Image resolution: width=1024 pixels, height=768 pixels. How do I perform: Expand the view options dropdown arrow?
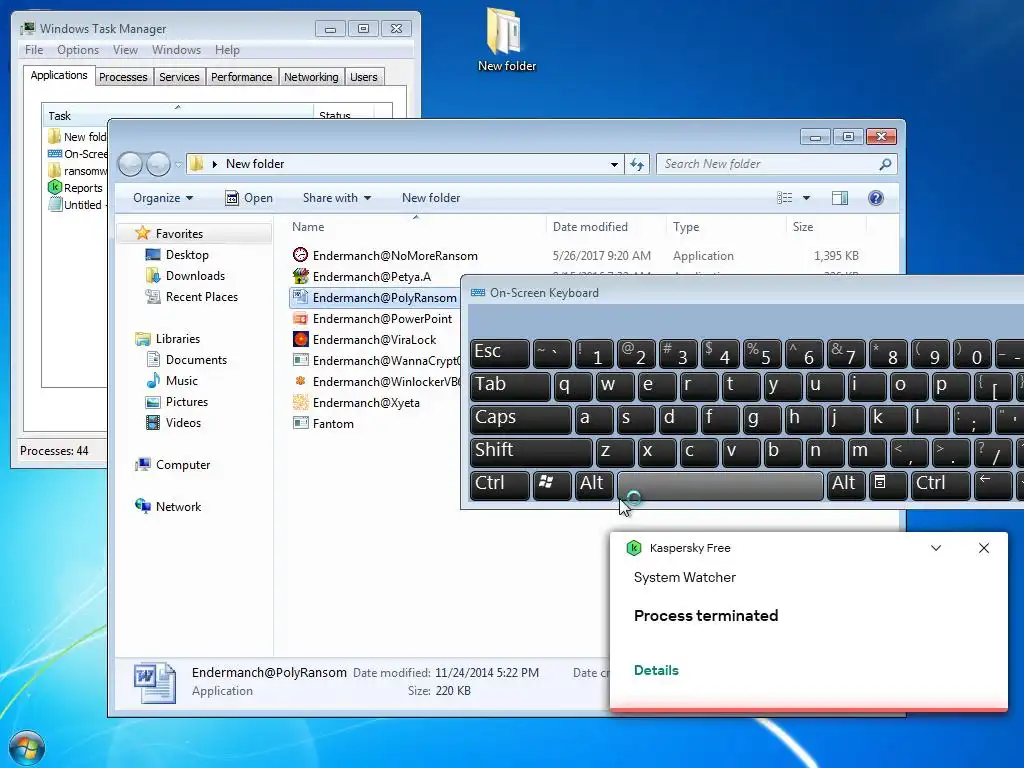pos(806,198)
